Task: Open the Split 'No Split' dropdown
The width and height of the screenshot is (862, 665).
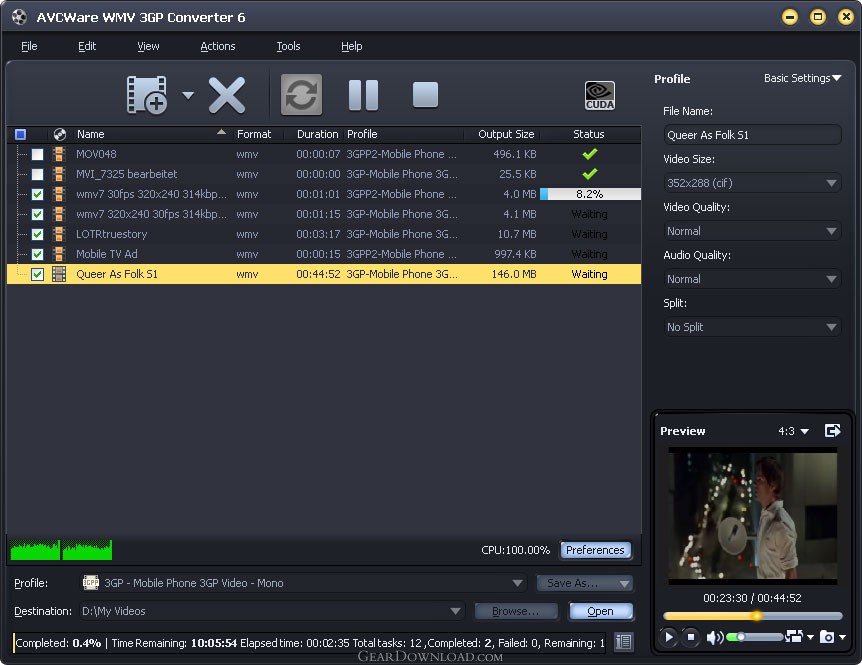Action: tap(752, 327)
